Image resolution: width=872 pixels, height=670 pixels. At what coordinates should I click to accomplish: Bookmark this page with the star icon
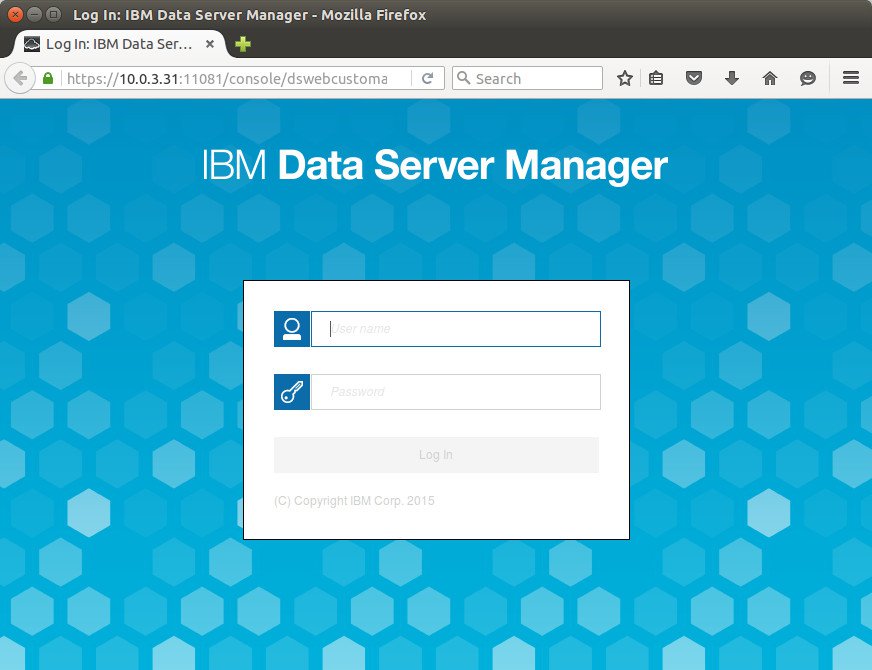click(x=625, y=78)
